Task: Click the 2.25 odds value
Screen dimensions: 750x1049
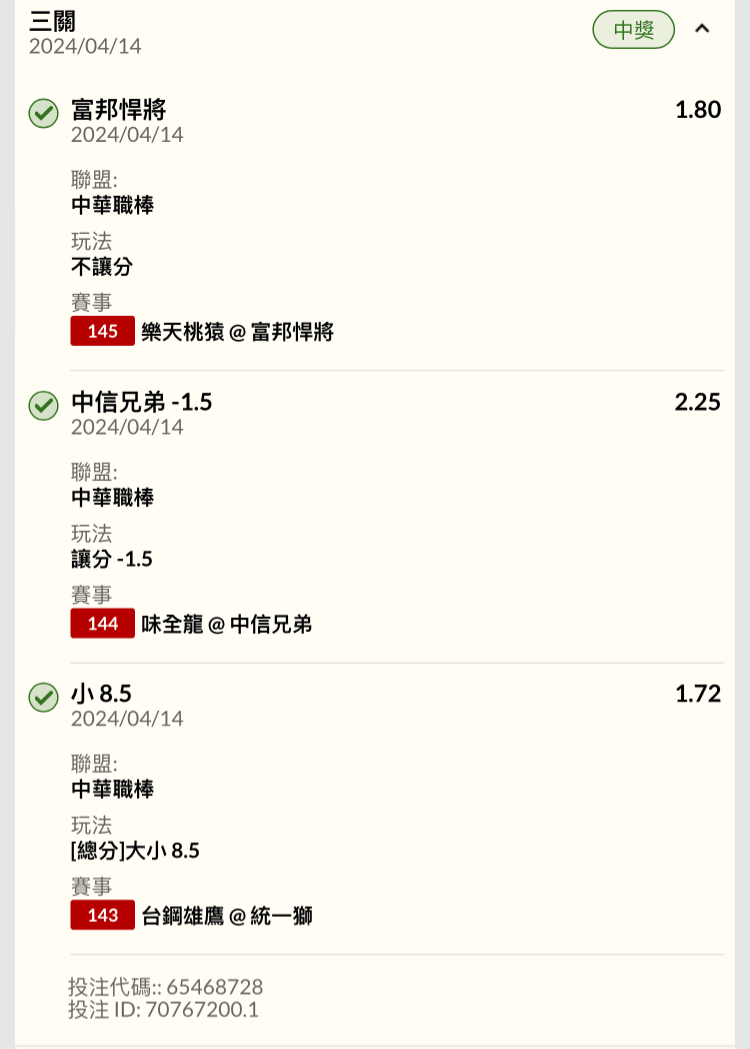Action: click(x=697, y=401)
